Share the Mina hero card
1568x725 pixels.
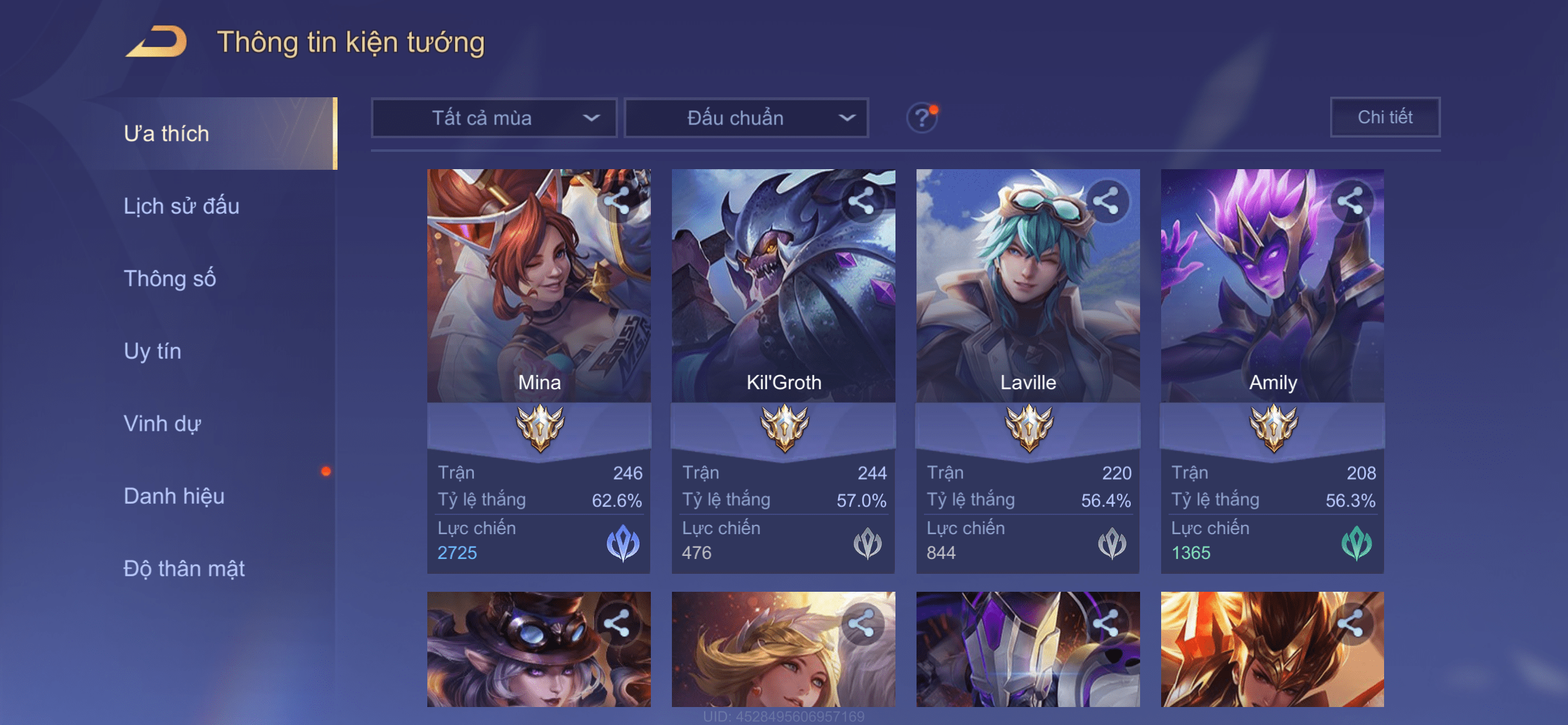(x=617, y=201)
